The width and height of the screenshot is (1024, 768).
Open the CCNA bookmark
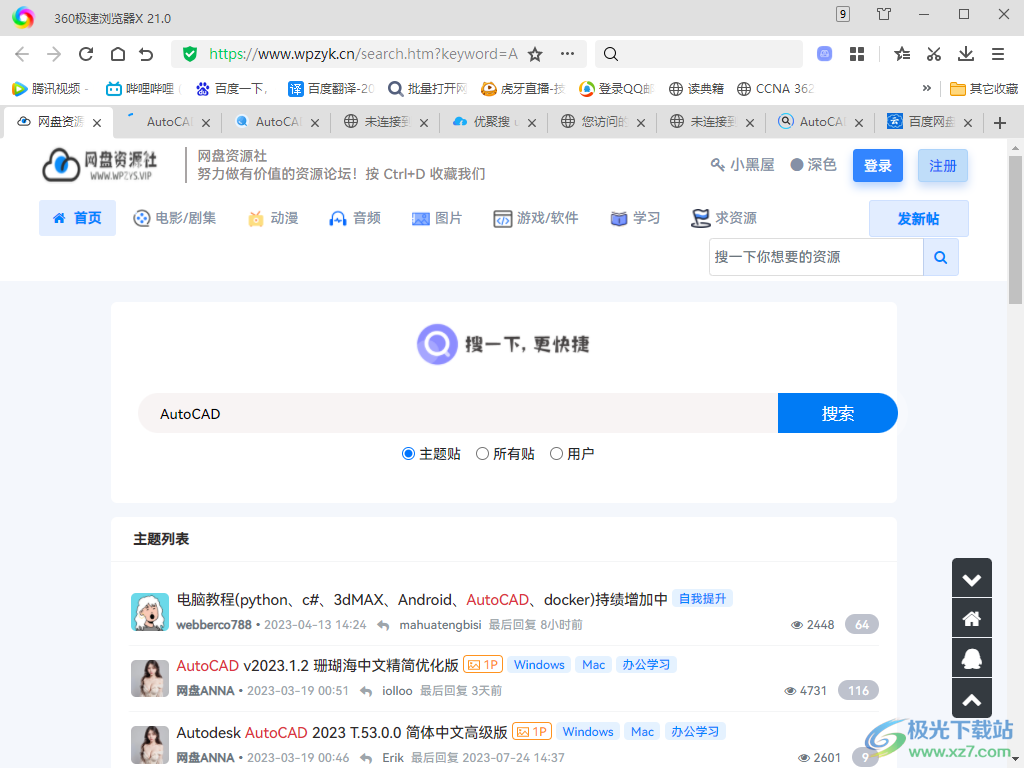[x=775, y=89]
